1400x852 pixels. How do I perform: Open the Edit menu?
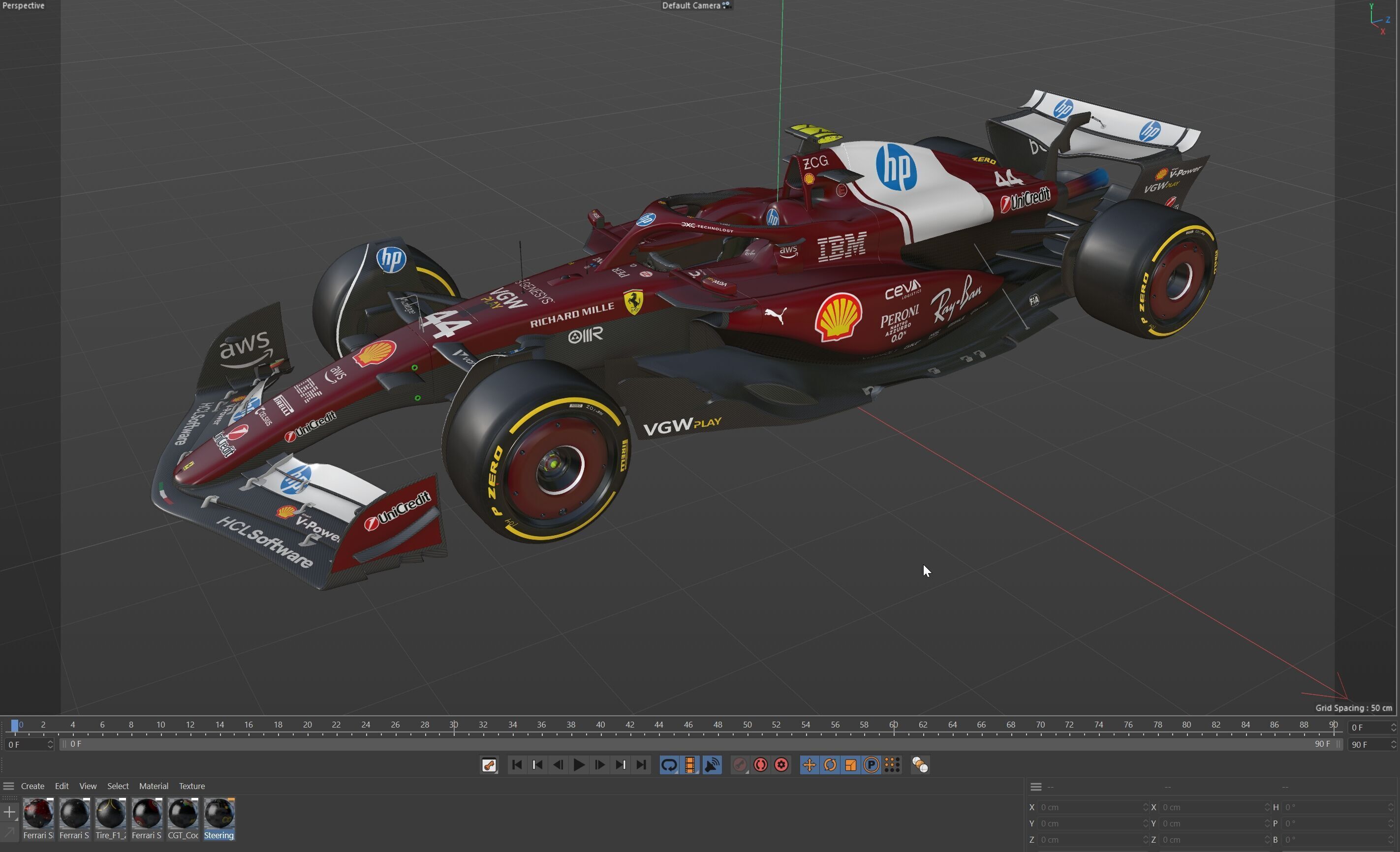[62, 786]
